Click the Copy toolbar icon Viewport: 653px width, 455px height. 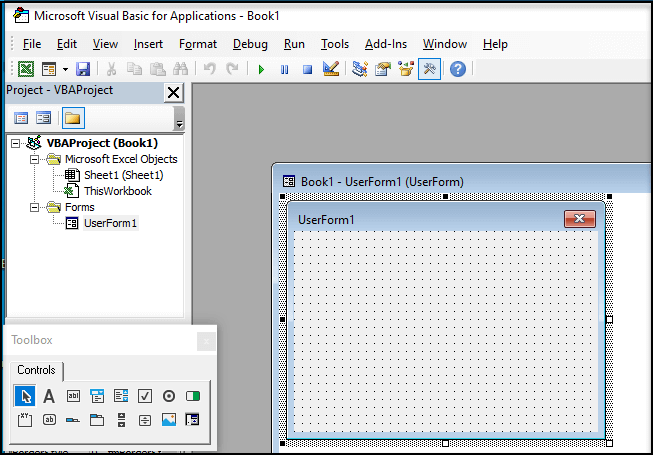click(134, 69)
